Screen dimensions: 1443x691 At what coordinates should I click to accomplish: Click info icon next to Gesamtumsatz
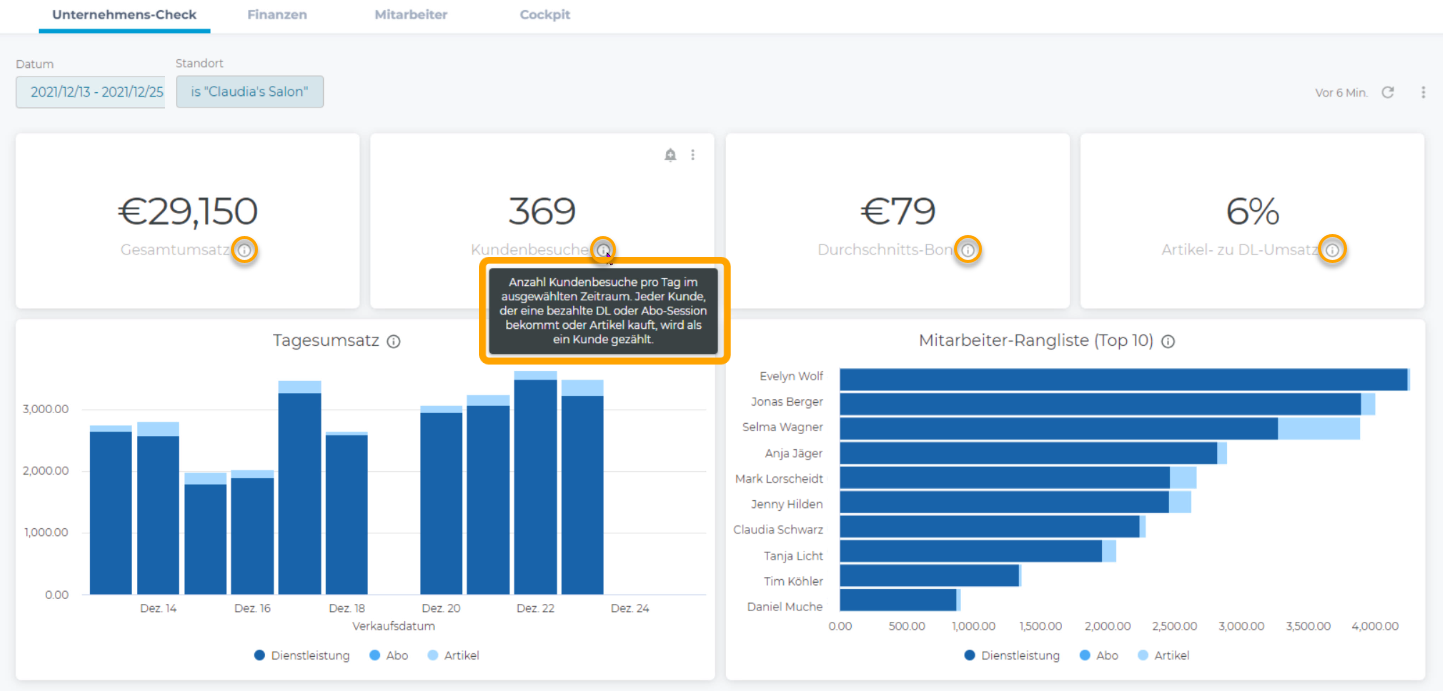tap(245, 250)
